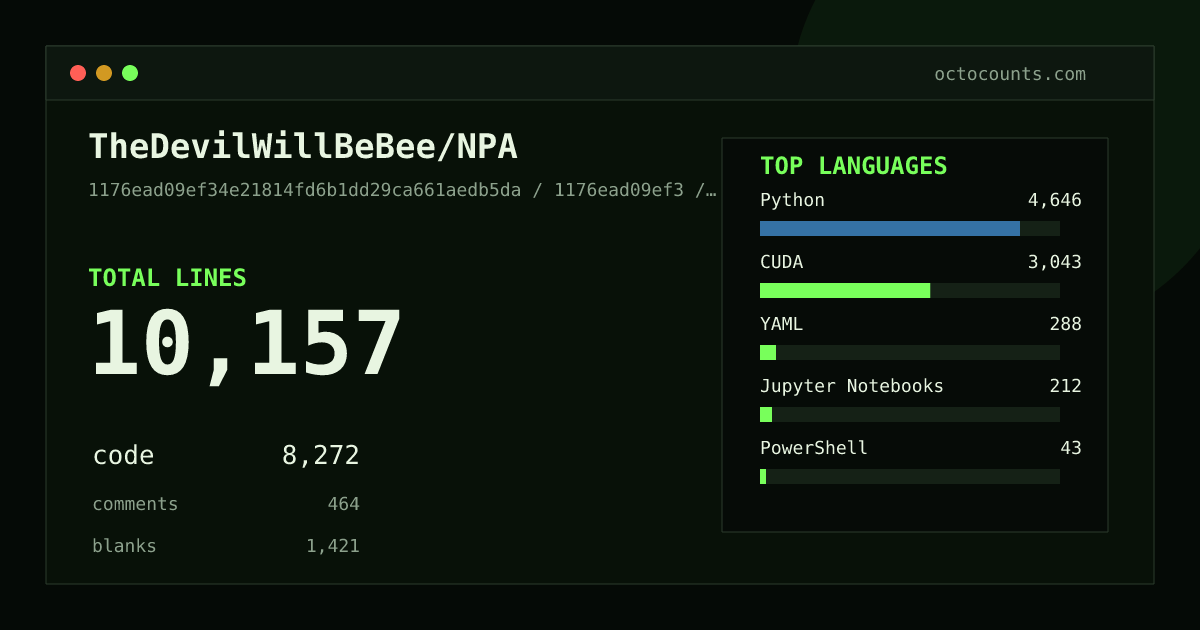The image size is (1200, 630).
Task: Click the red window dot
Action: [x=78, y=73]
